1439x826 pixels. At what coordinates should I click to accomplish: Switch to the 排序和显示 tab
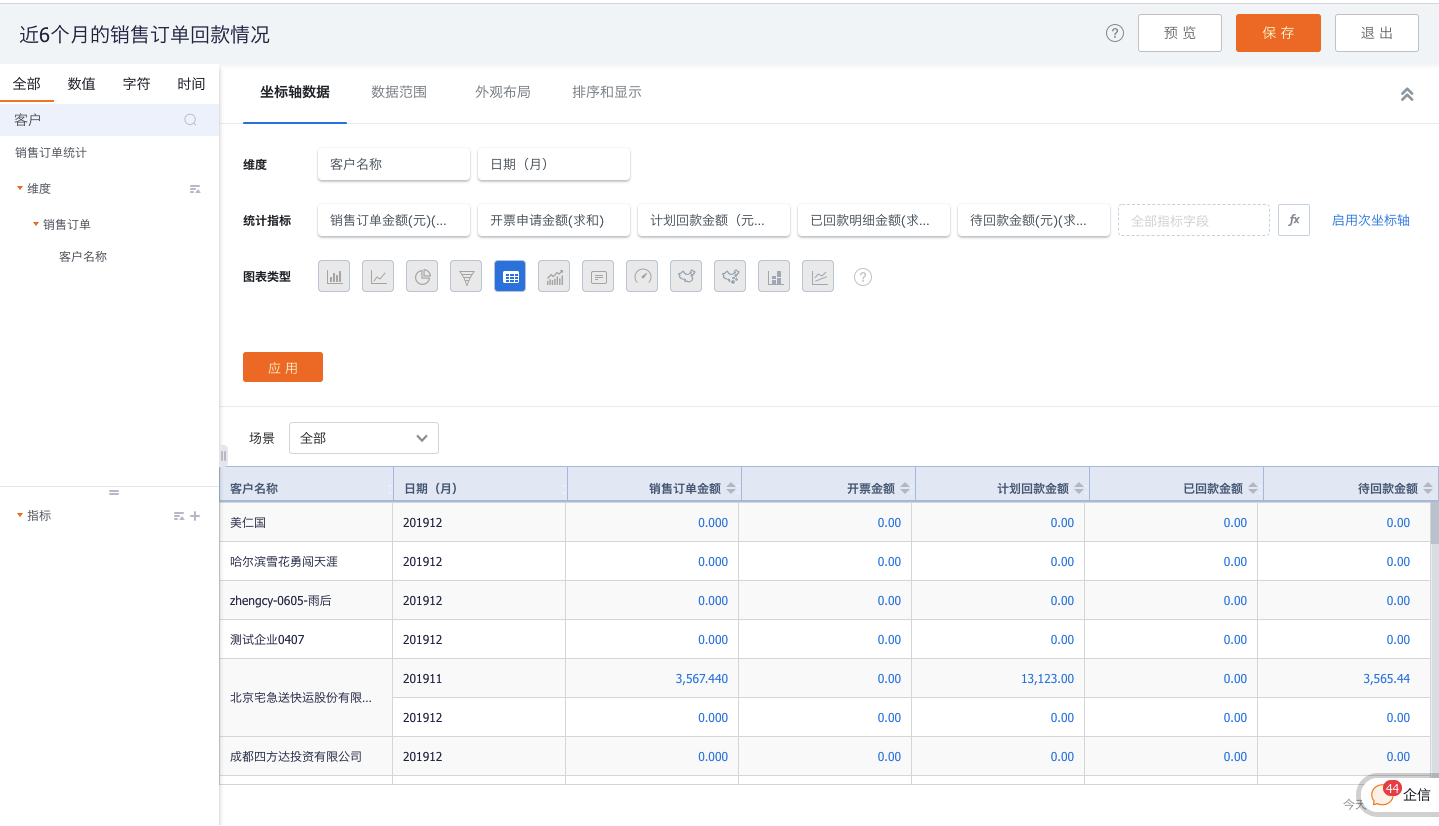pyautogui.click(x=607, y=92)
